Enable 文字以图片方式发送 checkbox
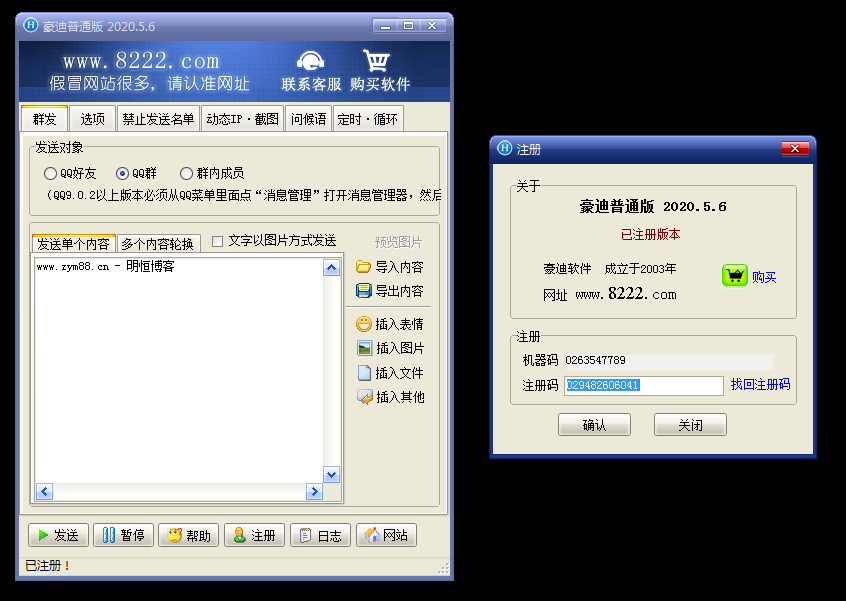The height and width of the screenshot is (601, 846). pos(217,241)
